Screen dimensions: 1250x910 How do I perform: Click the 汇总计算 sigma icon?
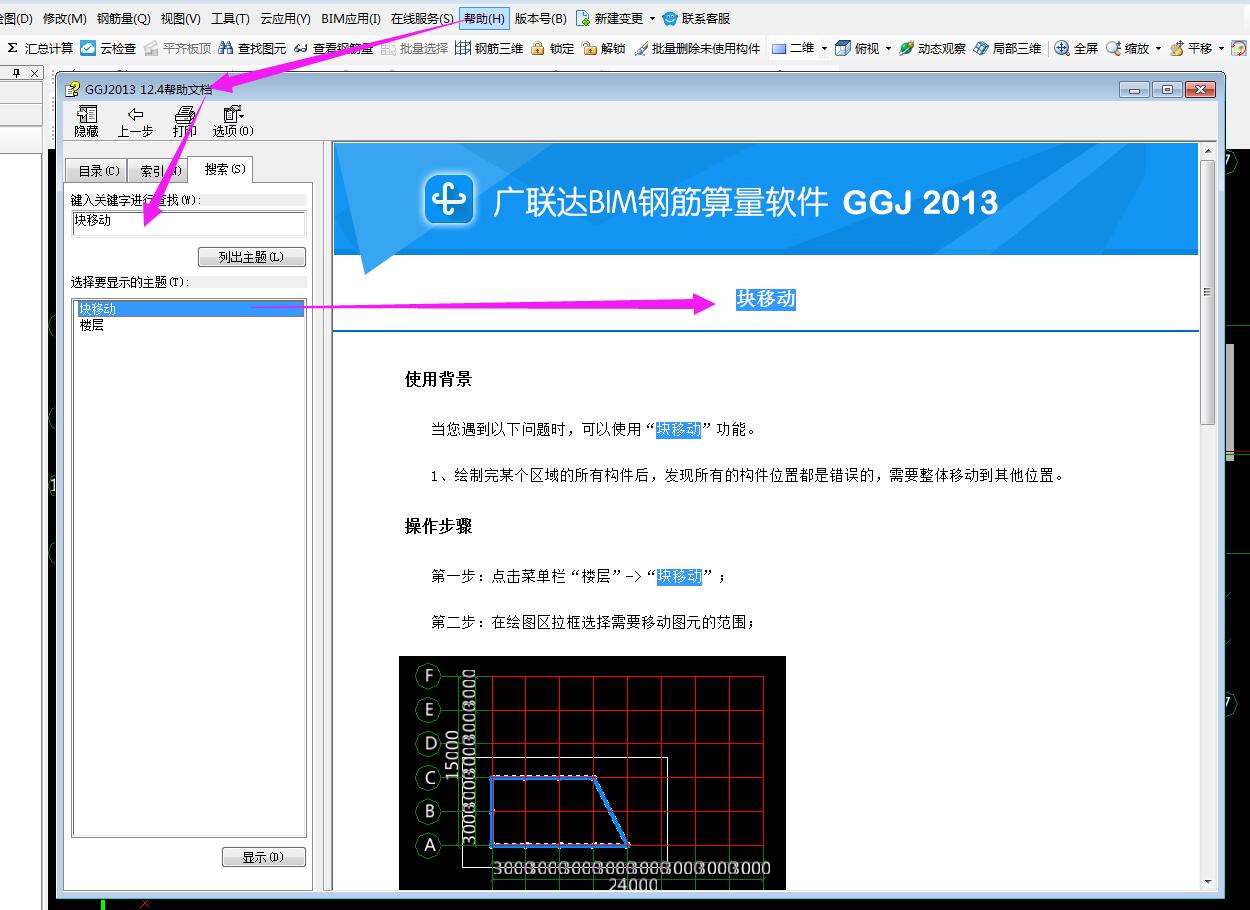[12, 48]
